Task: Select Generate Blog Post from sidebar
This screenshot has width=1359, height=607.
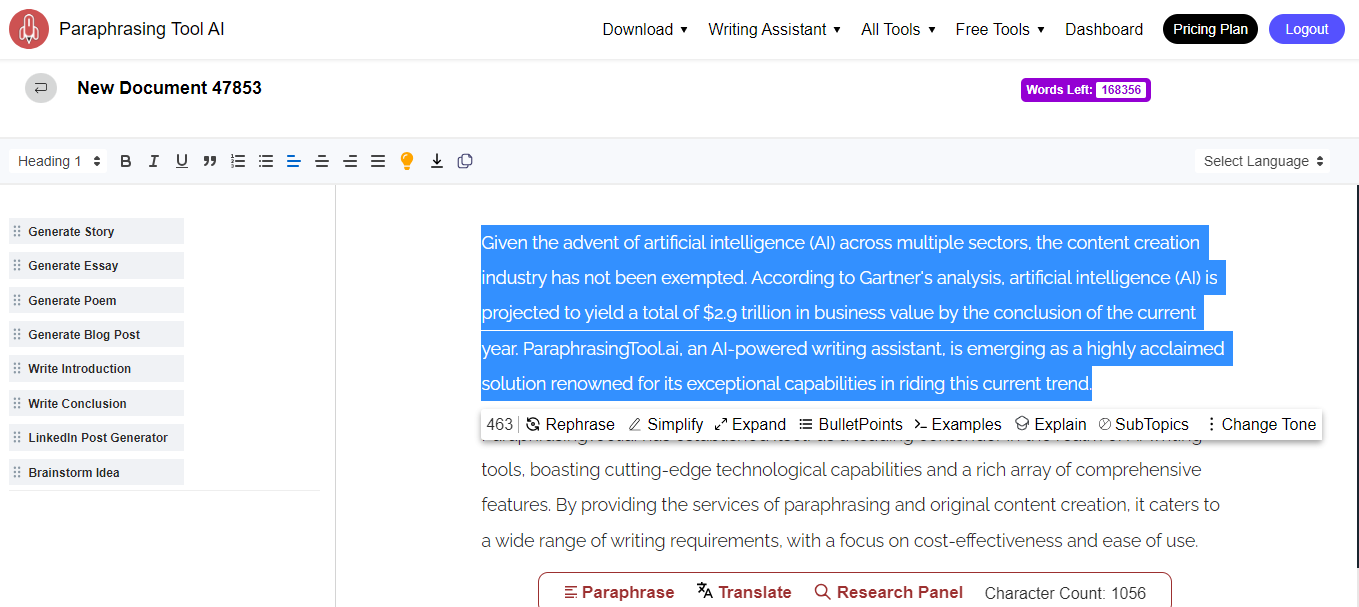Action: point(96,334)
